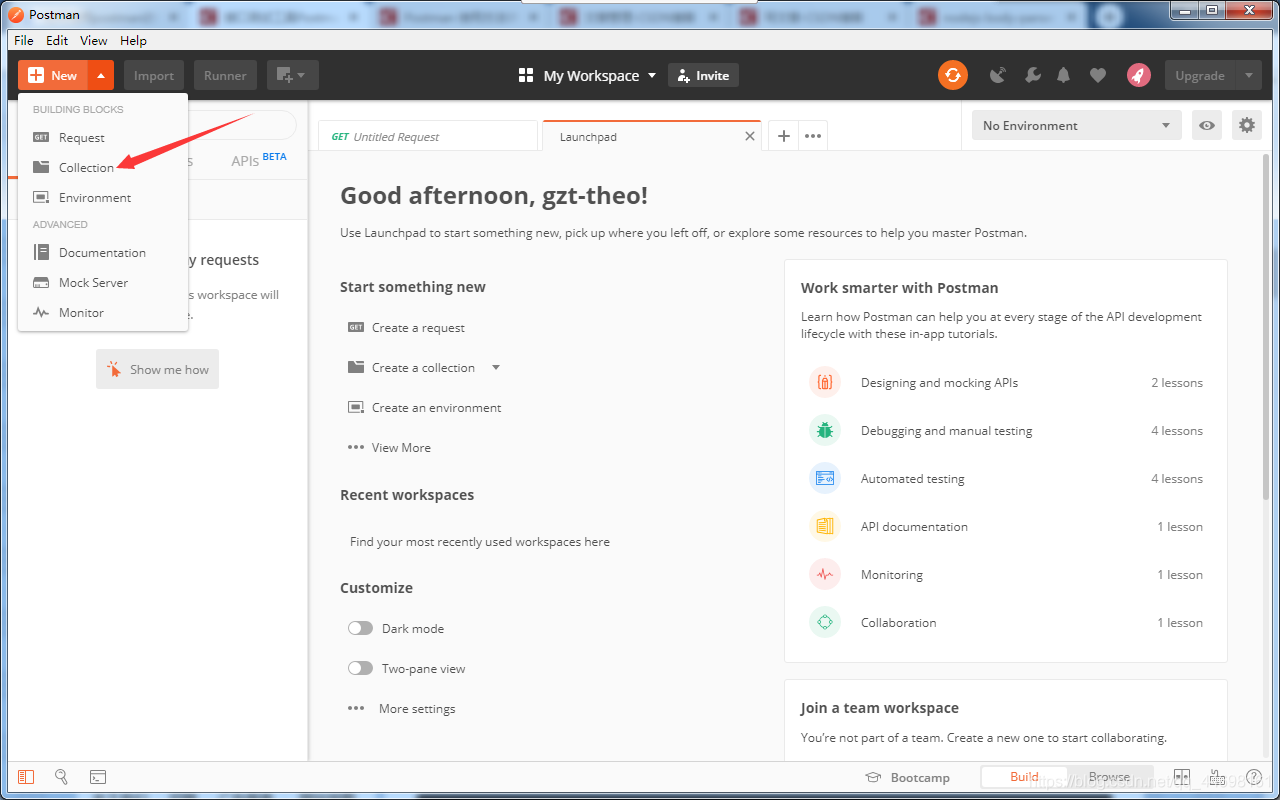Toggle the Dark mode switch

pyautogui.click(x=360, y=628)
